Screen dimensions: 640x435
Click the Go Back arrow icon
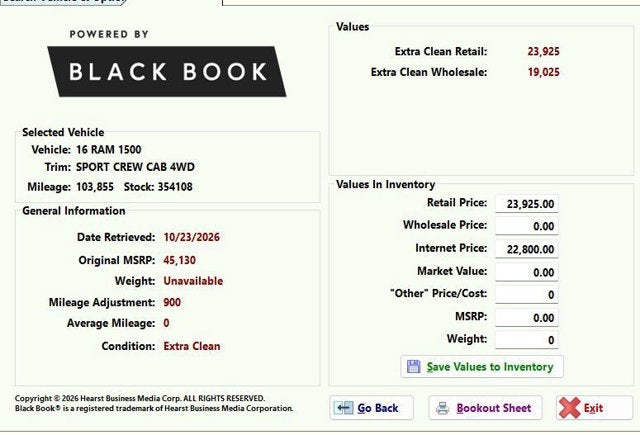click(343, 408)
